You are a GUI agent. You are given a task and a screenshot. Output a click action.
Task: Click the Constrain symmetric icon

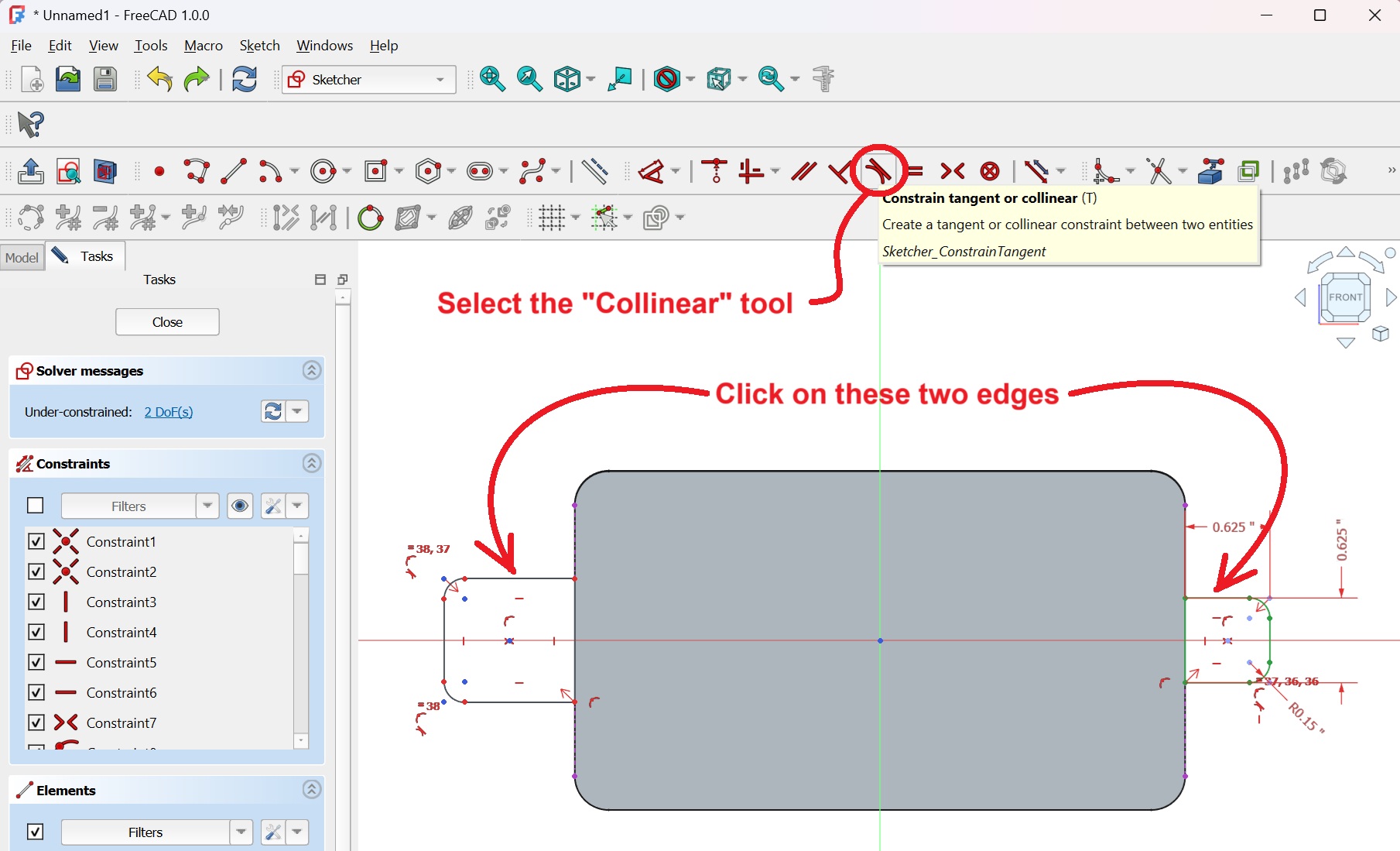point(952,171)
